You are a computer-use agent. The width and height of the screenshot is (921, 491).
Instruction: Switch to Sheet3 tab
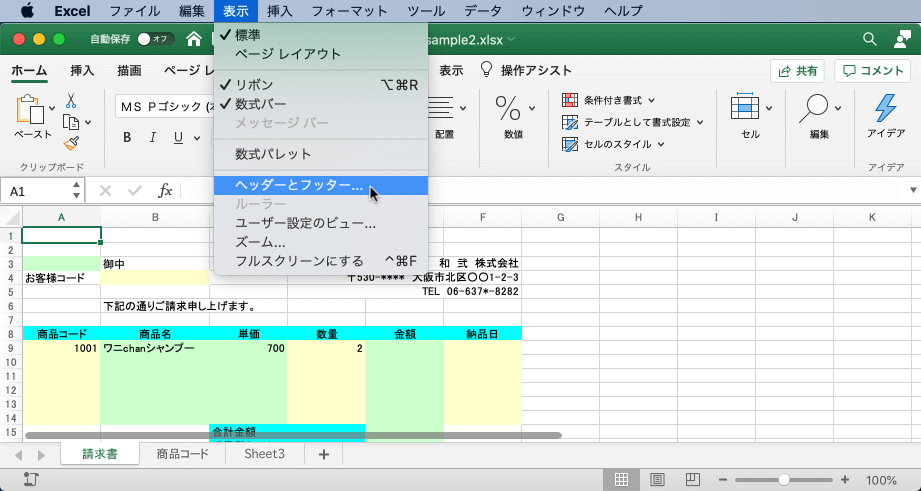point(264,454)
